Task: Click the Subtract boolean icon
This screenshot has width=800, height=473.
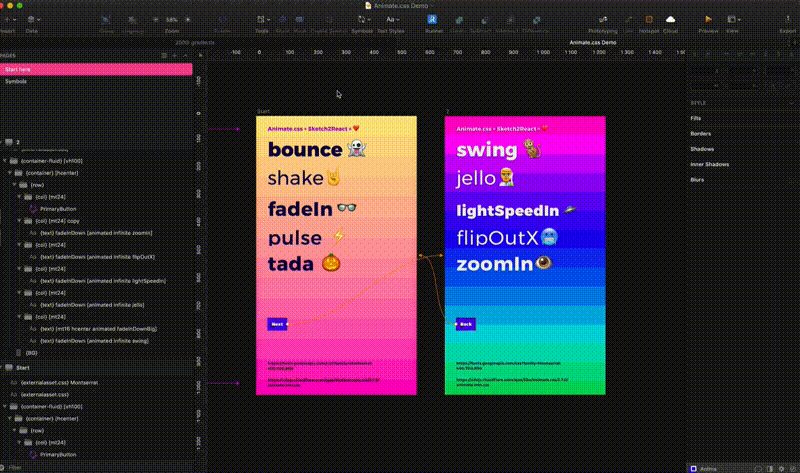Action: tap(484, 20)
